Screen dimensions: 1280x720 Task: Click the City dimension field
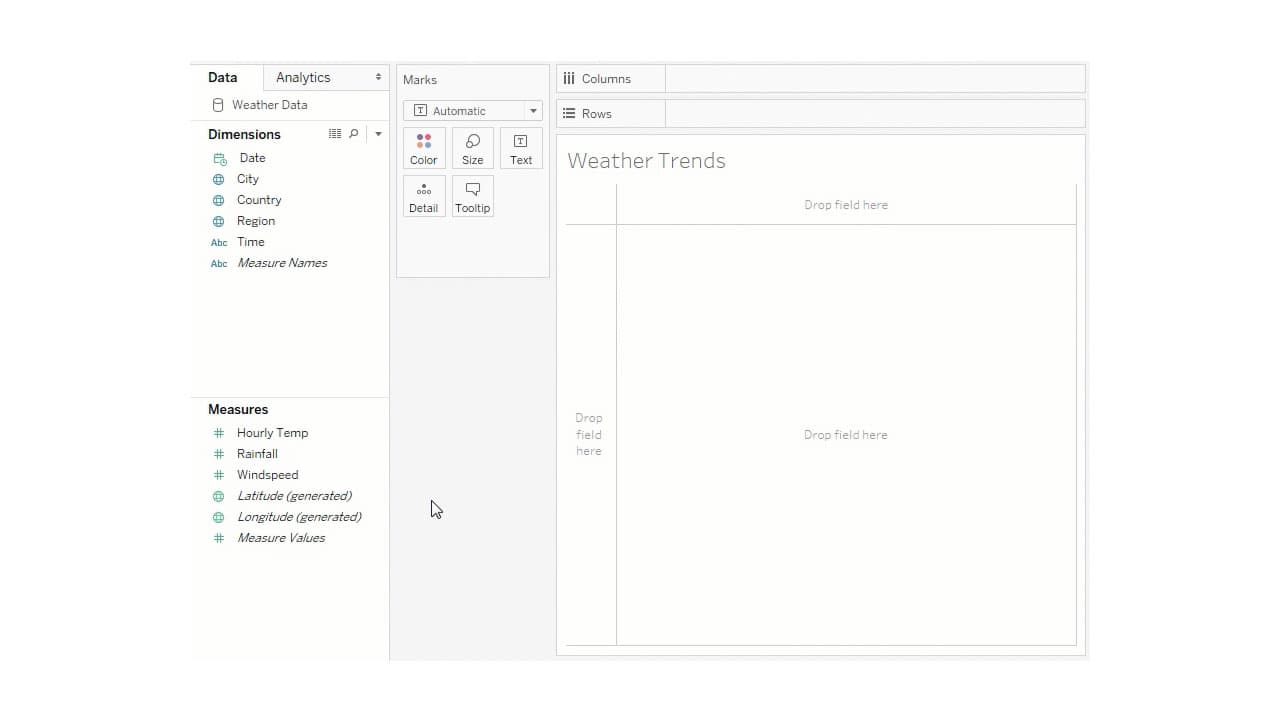point(247,178)
